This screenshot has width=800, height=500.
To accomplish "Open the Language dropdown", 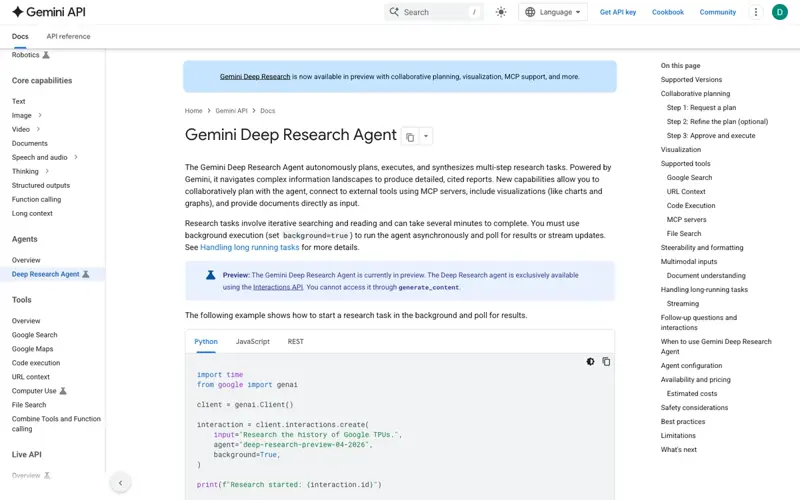I will (553, 12).
